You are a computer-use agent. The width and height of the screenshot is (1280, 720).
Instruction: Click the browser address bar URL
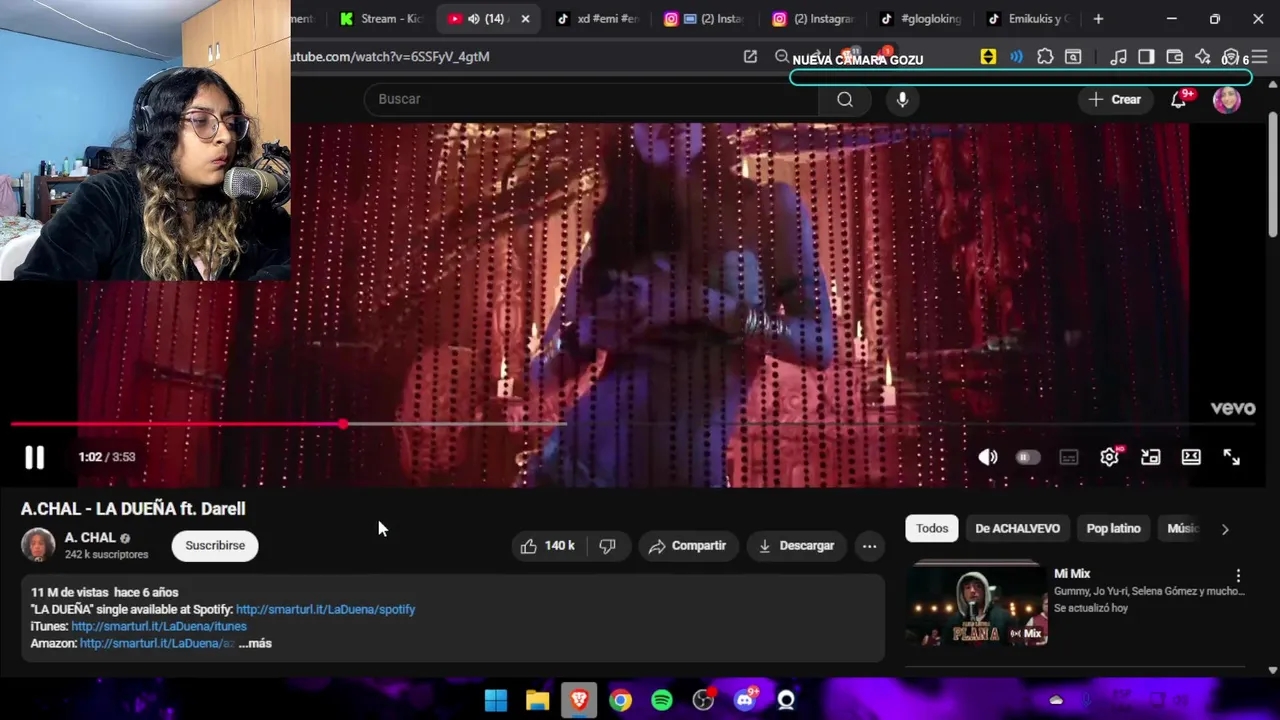tap(390, 57)
